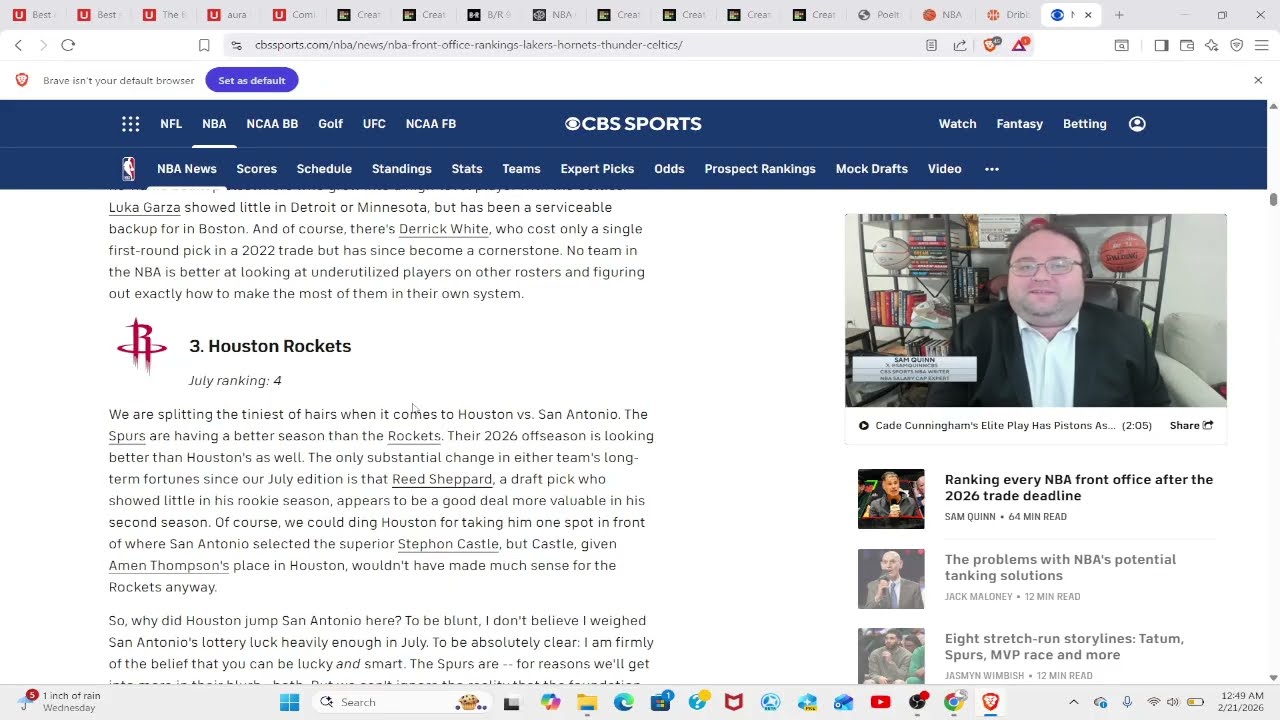Dismiss the default browser notification bar

(1258, 80)
